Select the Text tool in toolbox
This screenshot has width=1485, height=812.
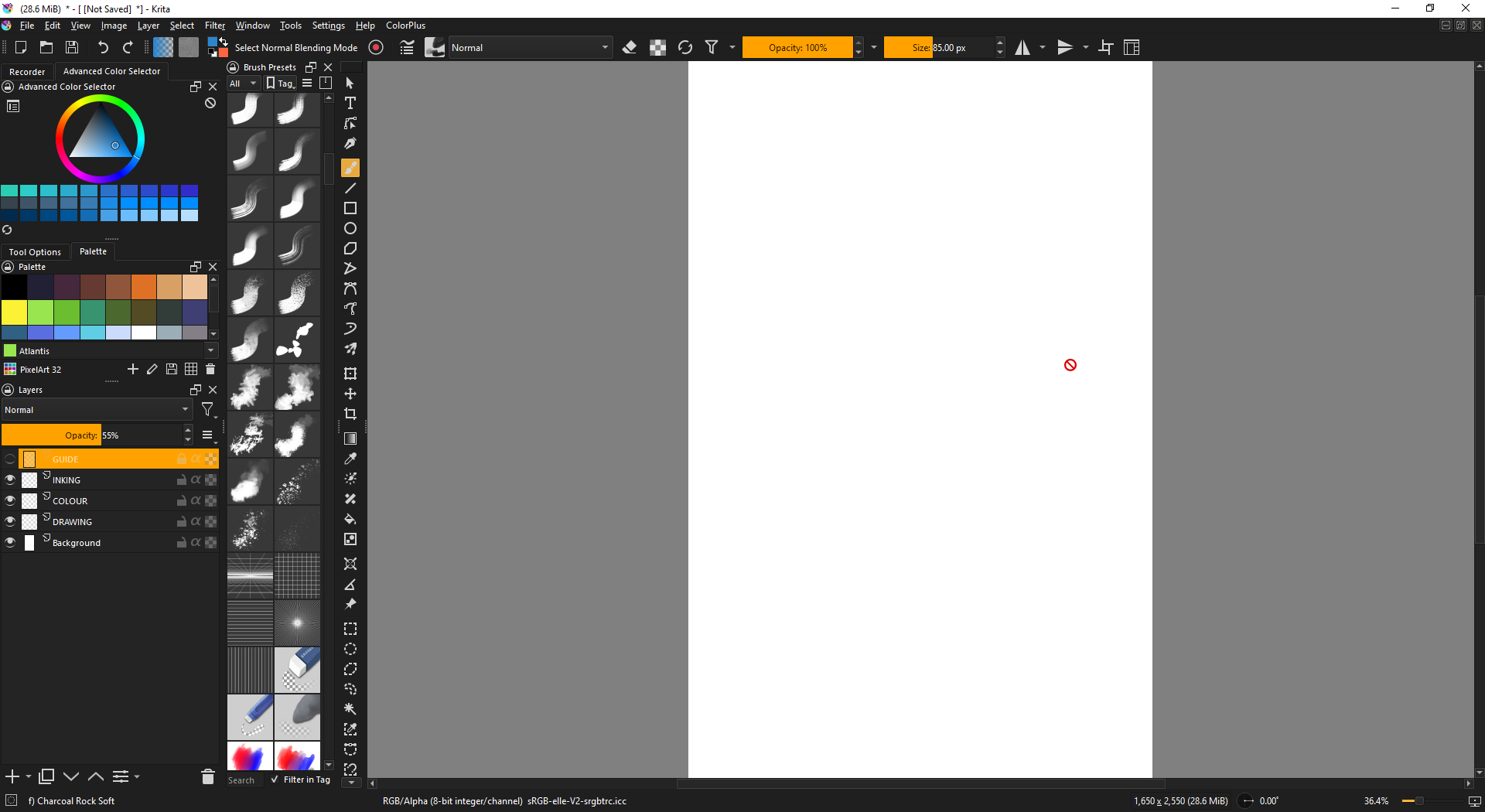tap(350, 103)
